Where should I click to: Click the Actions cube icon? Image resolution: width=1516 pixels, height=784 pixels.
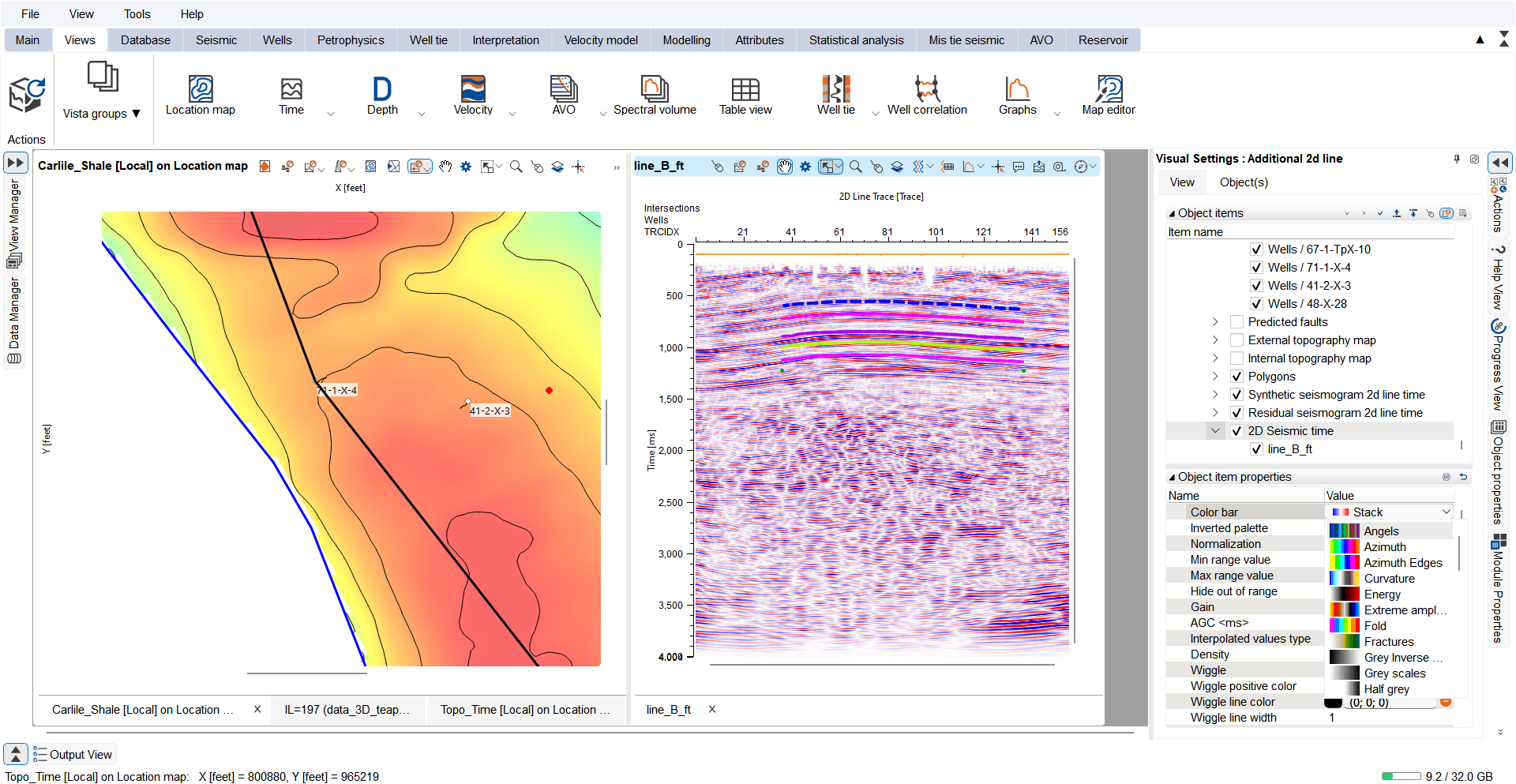[27, 96]
